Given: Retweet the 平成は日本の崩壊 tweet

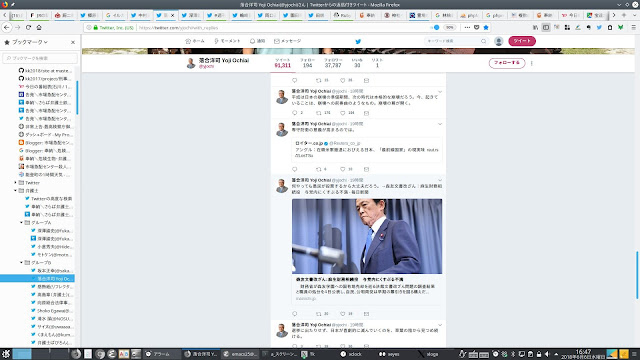Looking at the screenshot, I should [319, 113].
